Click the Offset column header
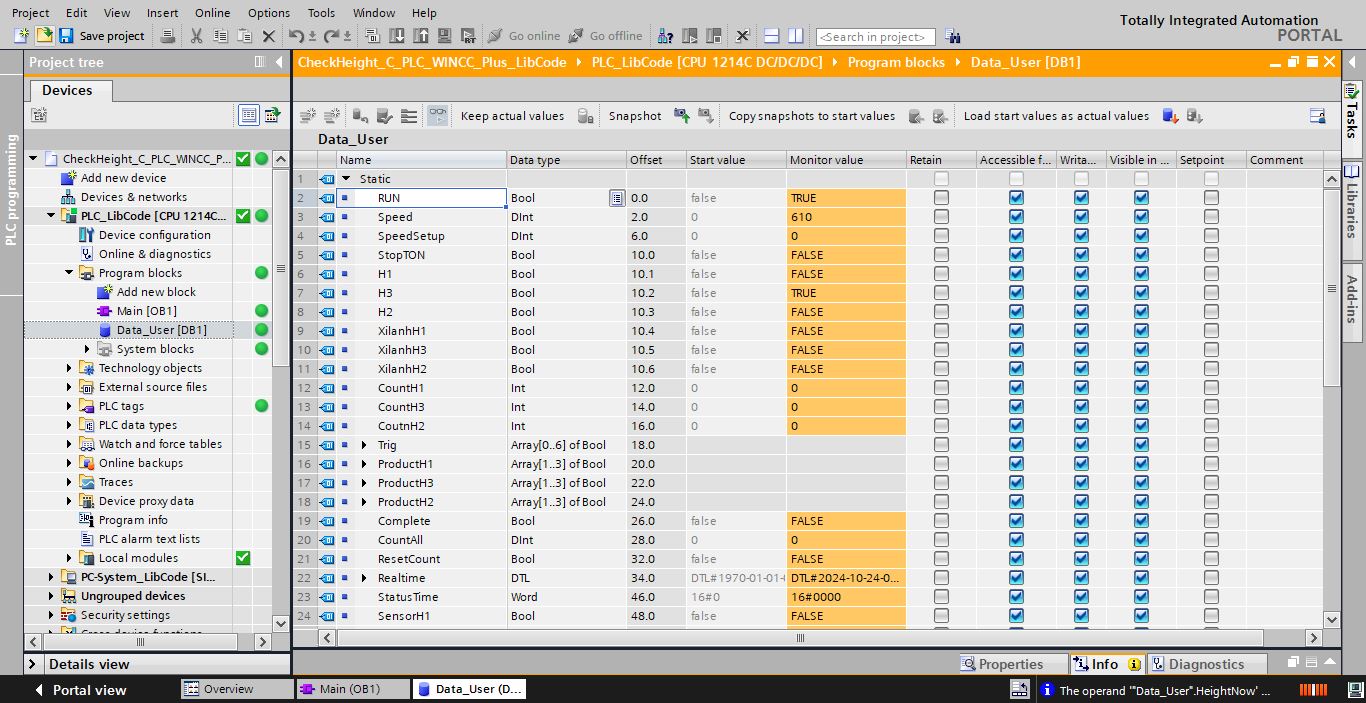This screenshot has width=1366, height=703. (656, 160)
